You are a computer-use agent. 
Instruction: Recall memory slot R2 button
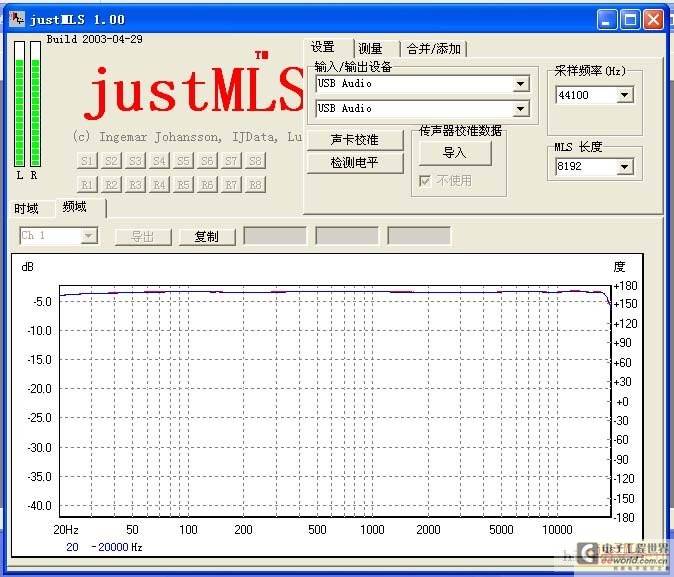click(111, 185)
